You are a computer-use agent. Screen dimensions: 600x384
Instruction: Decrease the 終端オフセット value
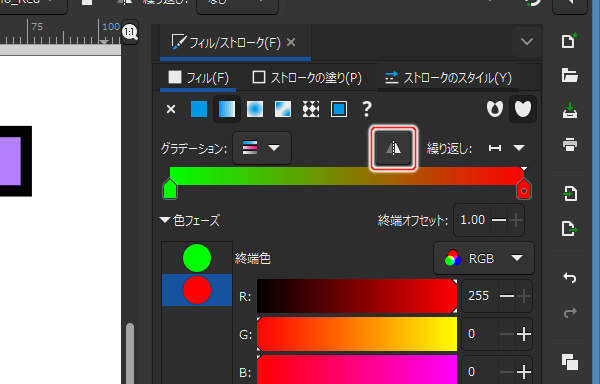click(x=499, y=220)
